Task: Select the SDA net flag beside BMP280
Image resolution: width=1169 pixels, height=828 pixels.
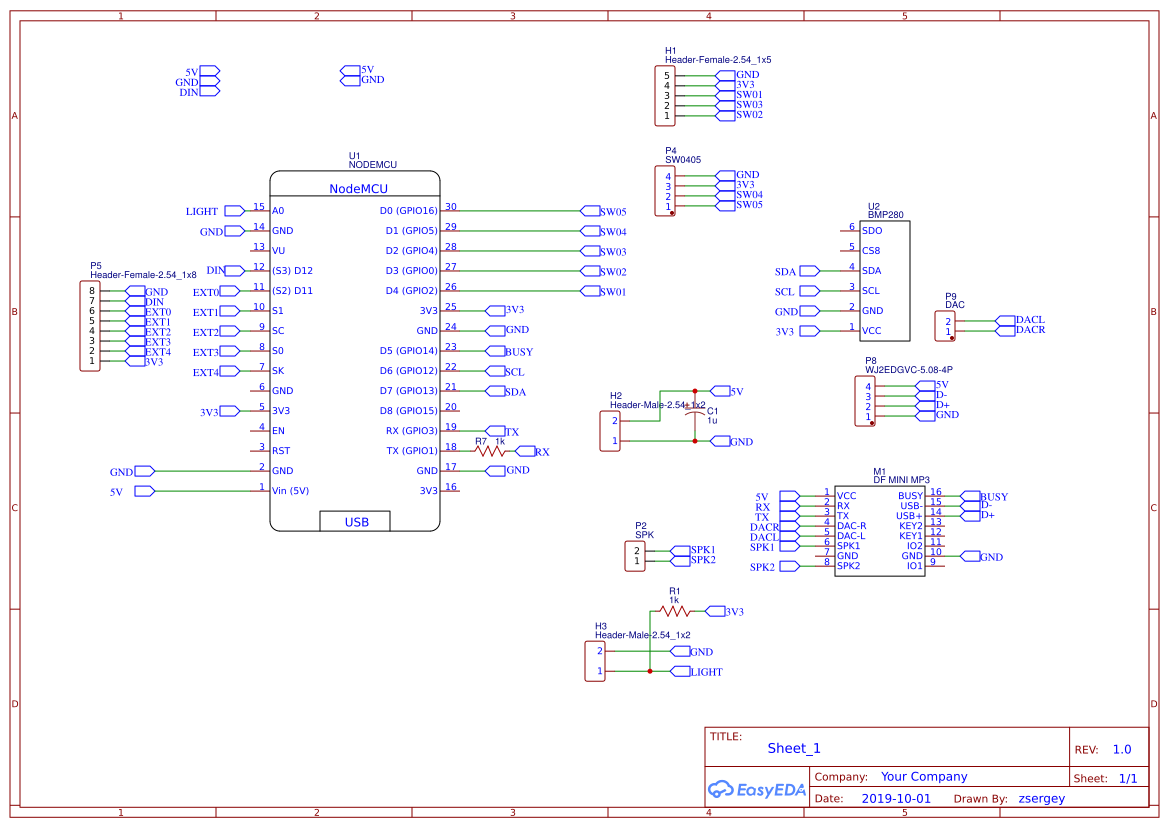Action: 797,271
